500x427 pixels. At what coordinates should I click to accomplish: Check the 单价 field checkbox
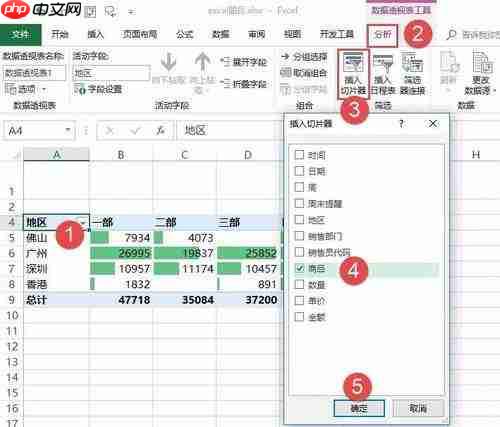pyautogui.click(x=299, y=300)
